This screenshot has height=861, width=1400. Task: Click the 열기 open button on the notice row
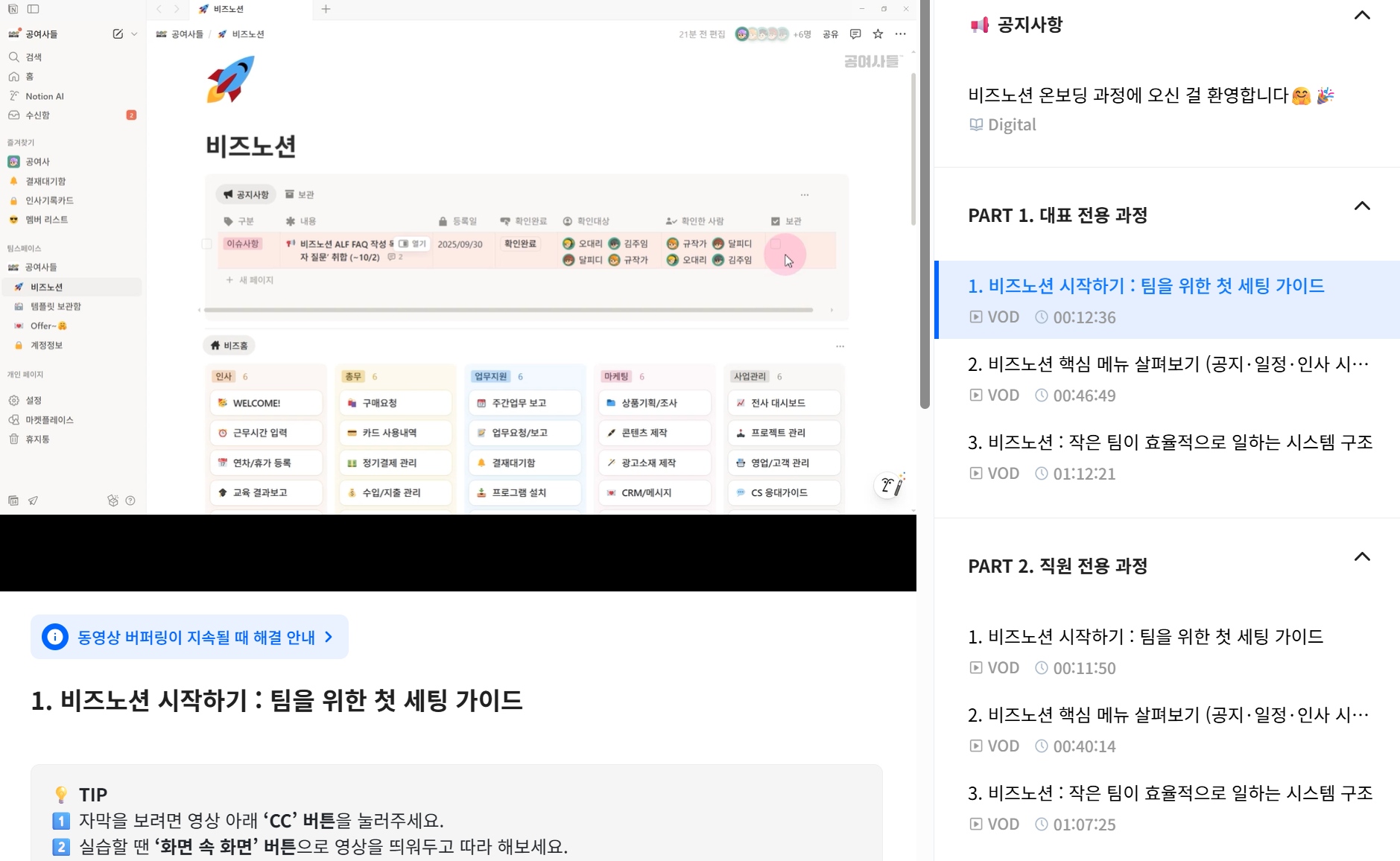click(412, 244)
